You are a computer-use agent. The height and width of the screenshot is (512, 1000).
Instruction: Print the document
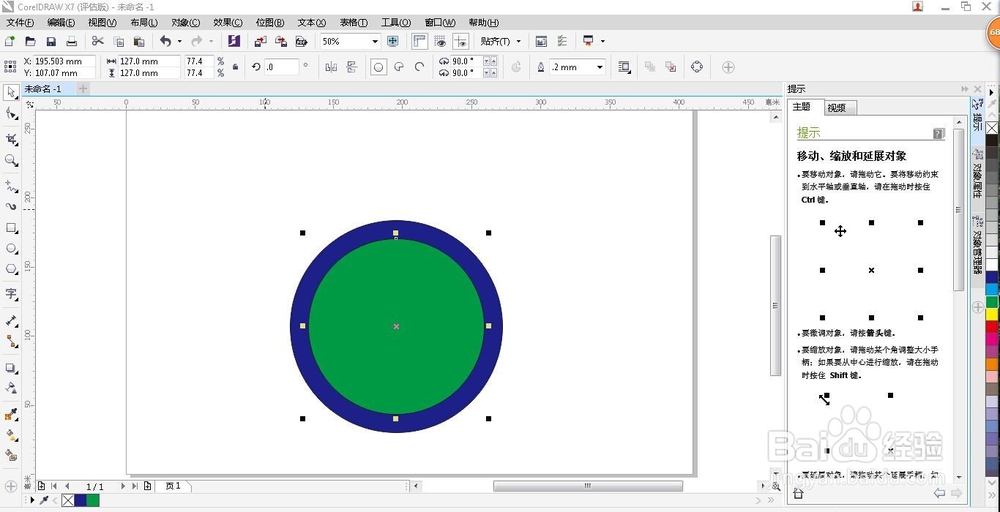[71, 41]
